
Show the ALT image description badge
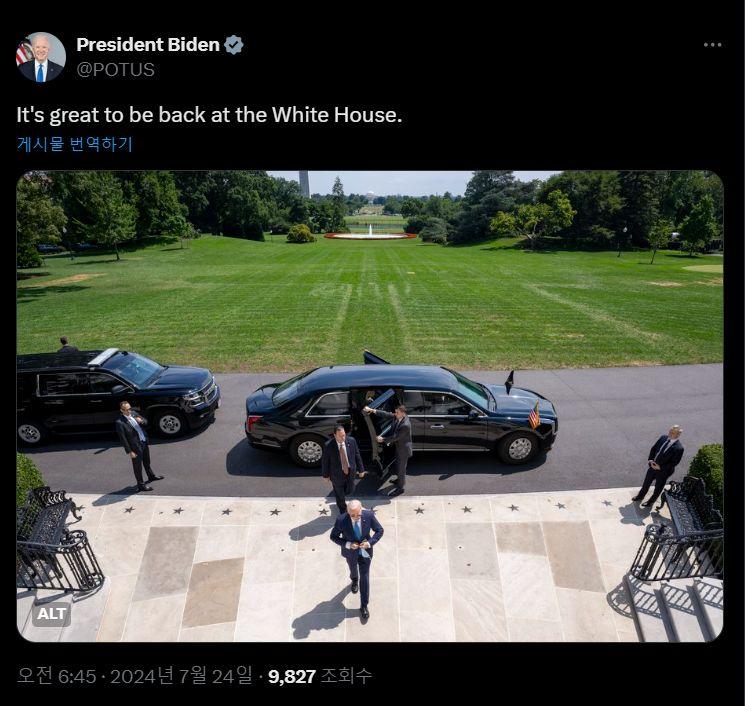52,614
